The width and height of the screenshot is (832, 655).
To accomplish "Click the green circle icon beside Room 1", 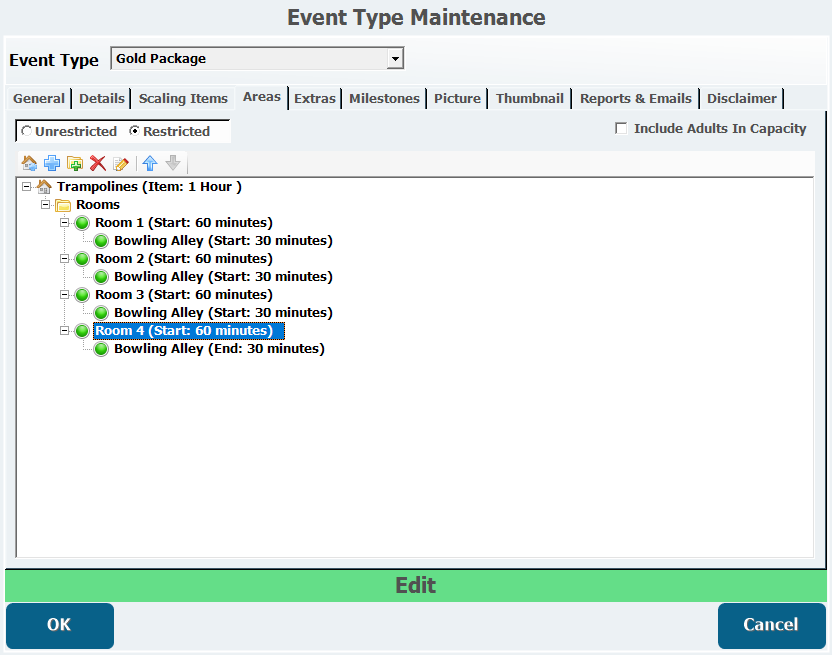I will pyautogui.click(x=82, y=223).
